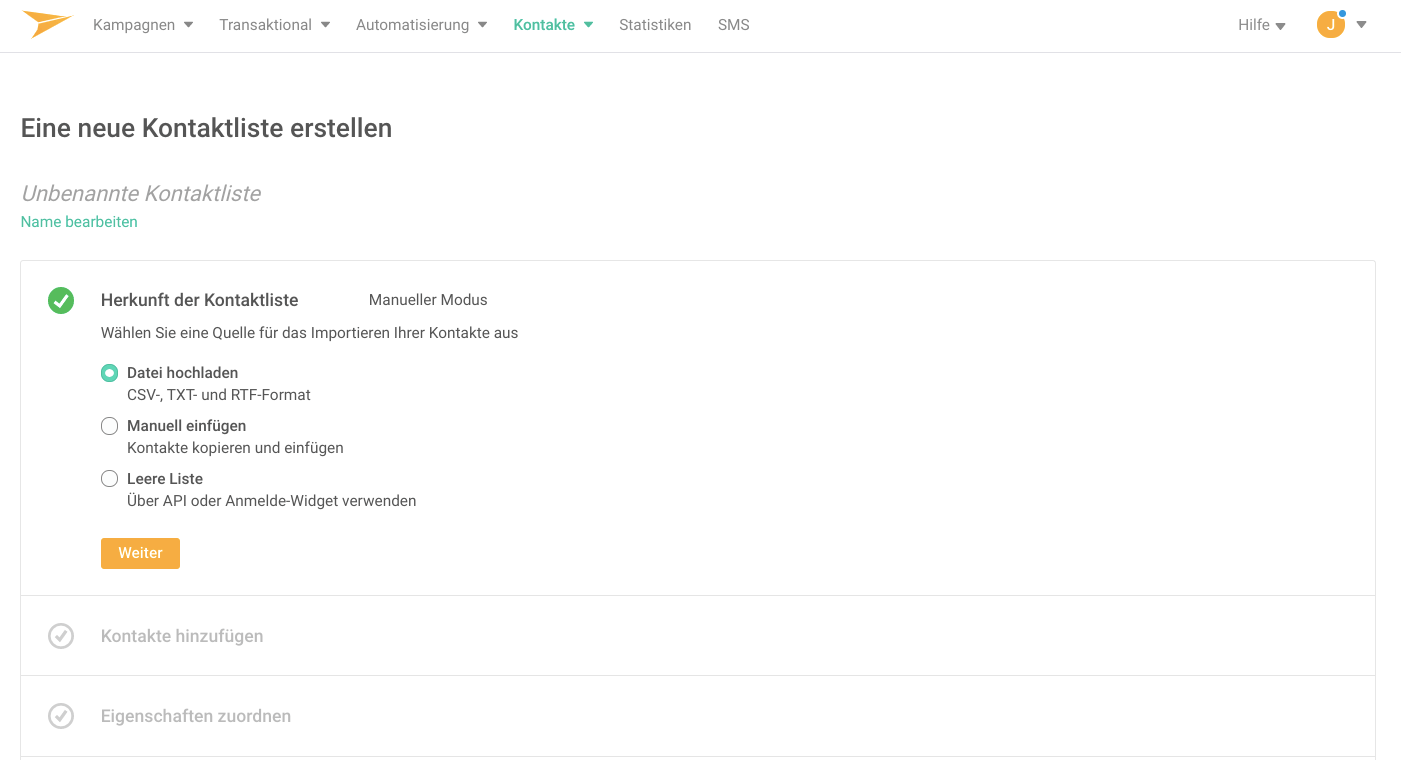Click Kontakte kopieren und einfügen description
Screen dimensions: 1401x760
pyautogui.click(x=235, y=448)
